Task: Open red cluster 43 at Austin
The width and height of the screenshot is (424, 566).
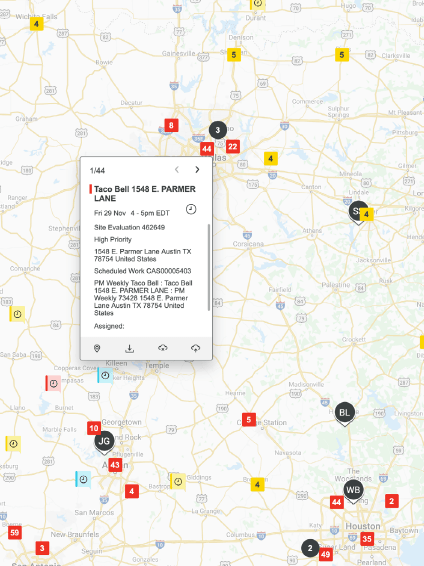Action: tap(115, 465)
